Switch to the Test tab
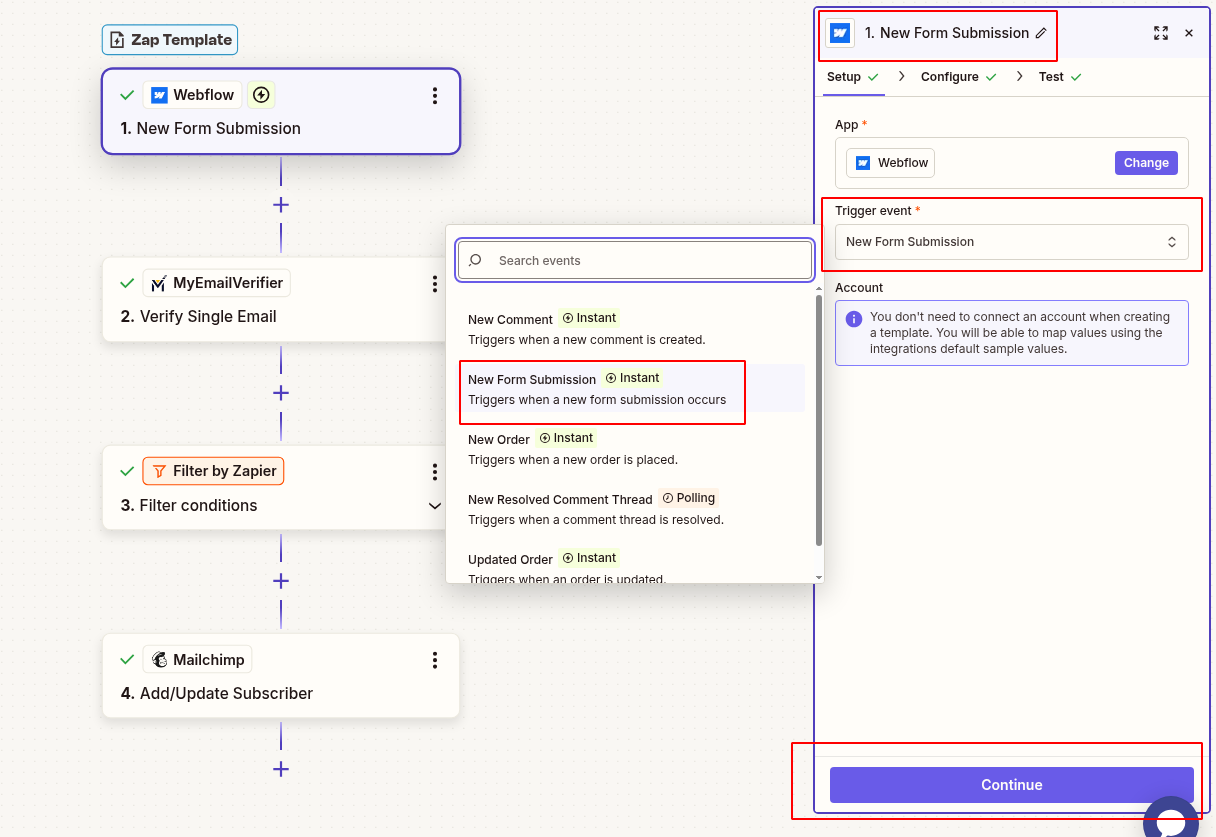This screenshot has width=1216, height=837. point(1051,76)
